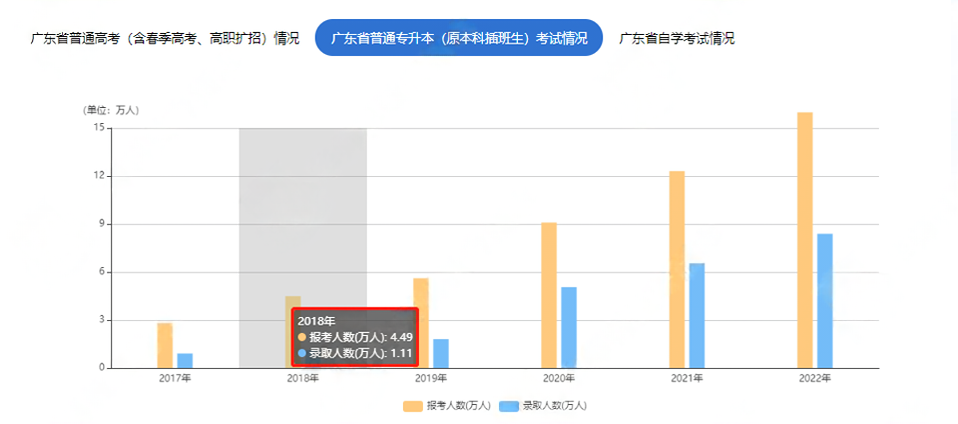Click the 2017年 blue 录取人数 bar
958x424 pixels.
click(185, 360)
